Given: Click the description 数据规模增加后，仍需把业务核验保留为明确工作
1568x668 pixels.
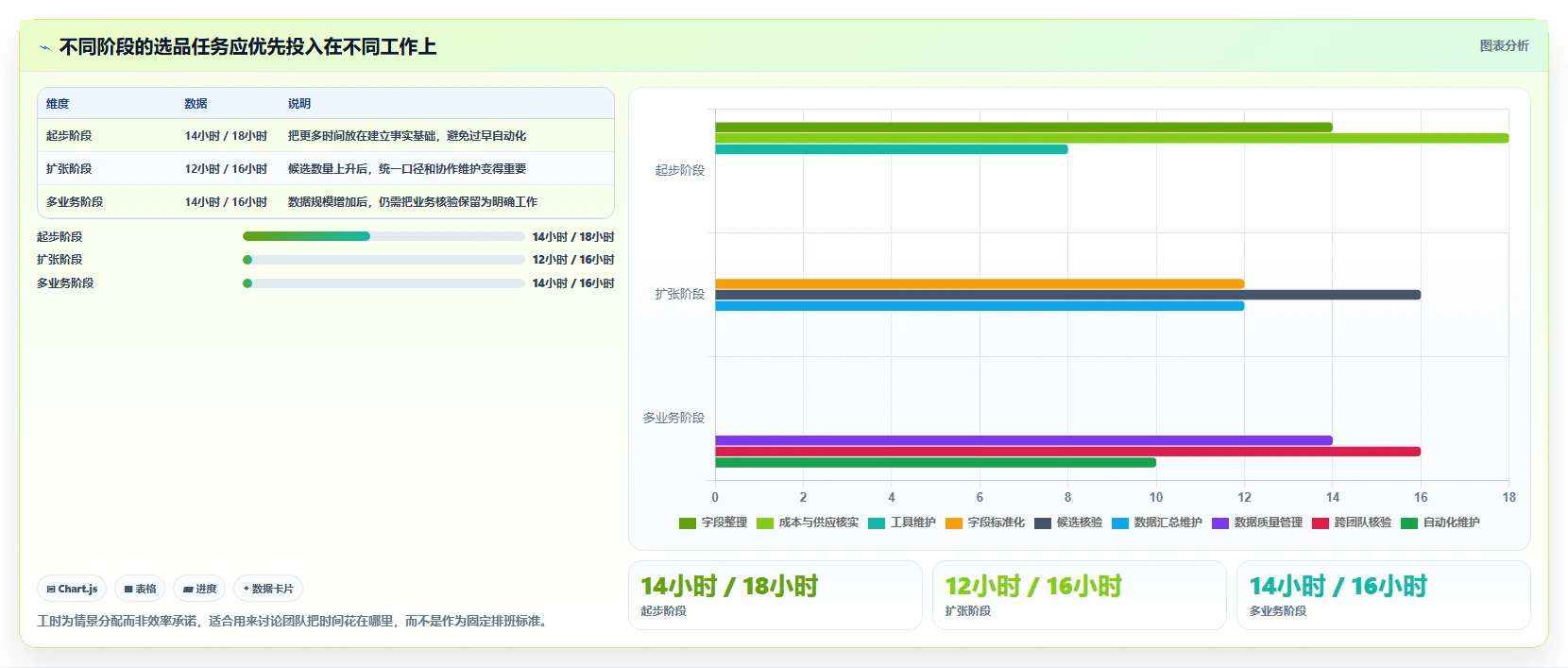Looking at the screenshot, I should coord(413,202).
